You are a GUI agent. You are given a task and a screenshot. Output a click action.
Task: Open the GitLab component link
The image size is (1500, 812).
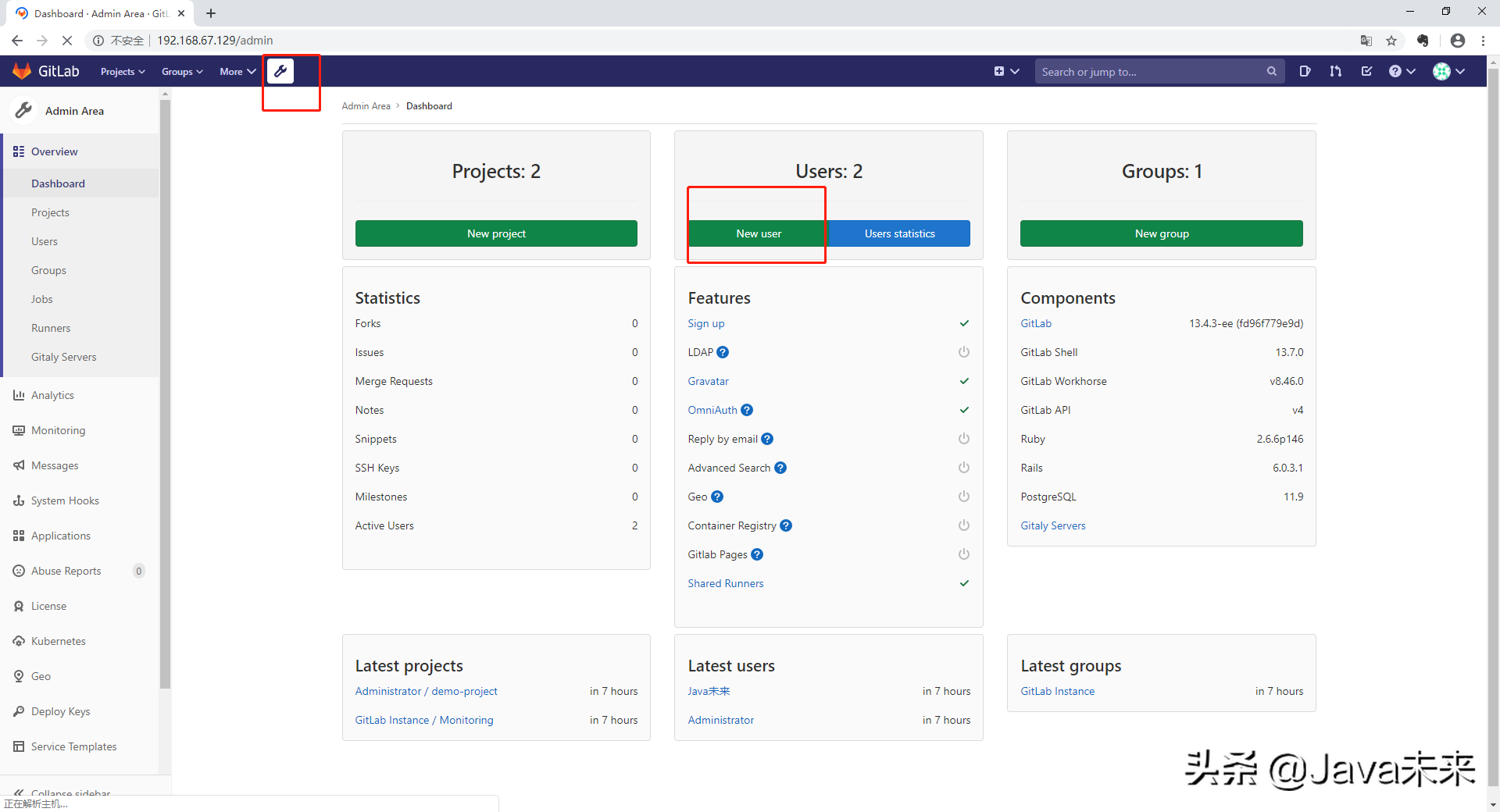1036,323
